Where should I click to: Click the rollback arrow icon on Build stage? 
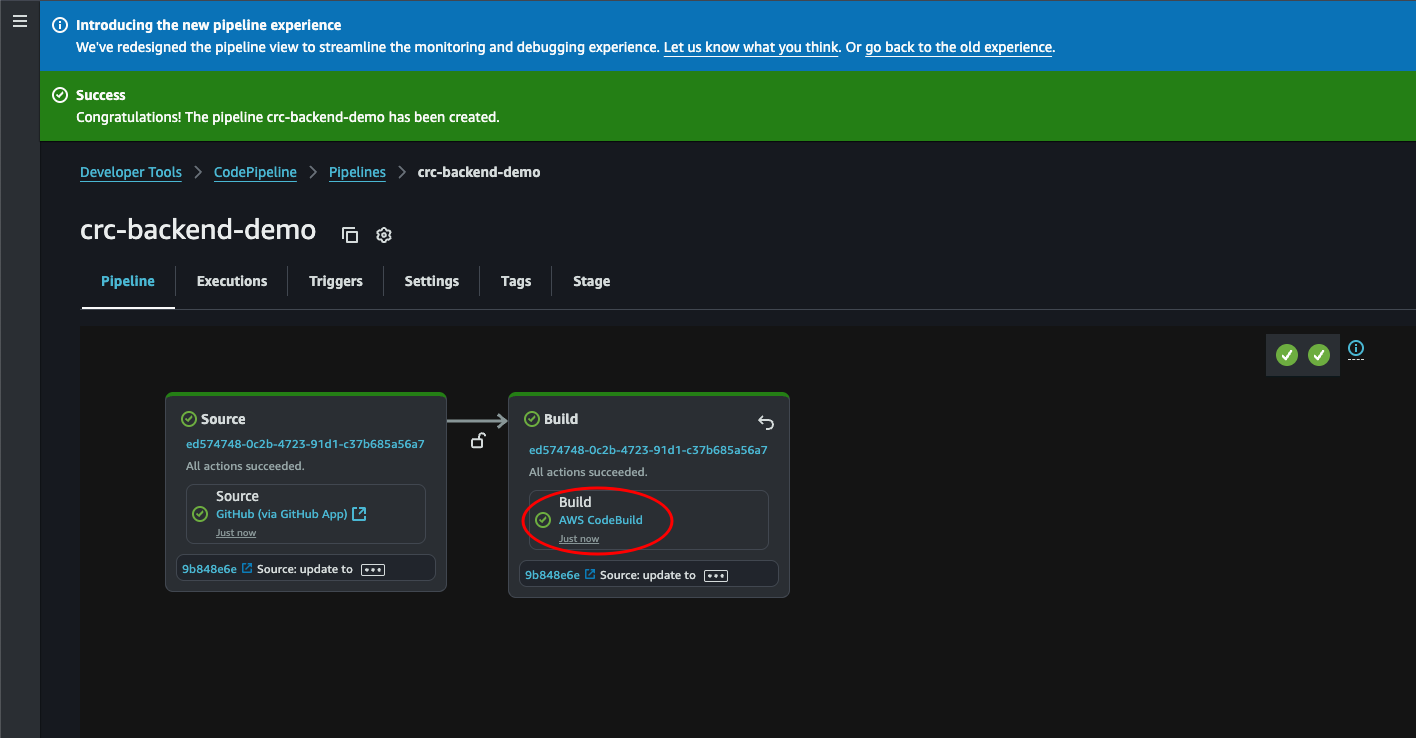pyautogui.click(x=766, y=422)
